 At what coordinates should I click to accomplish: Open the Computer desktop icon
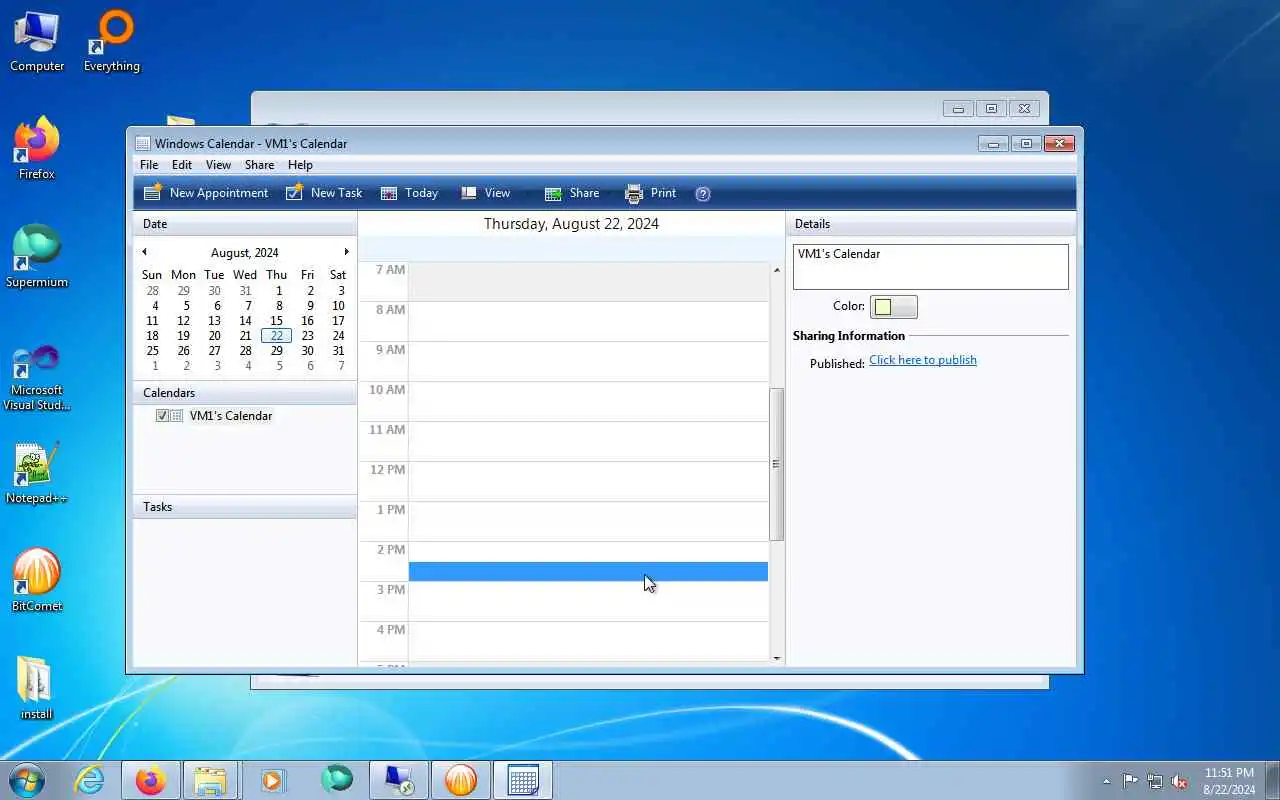click(x=37, y=42)
